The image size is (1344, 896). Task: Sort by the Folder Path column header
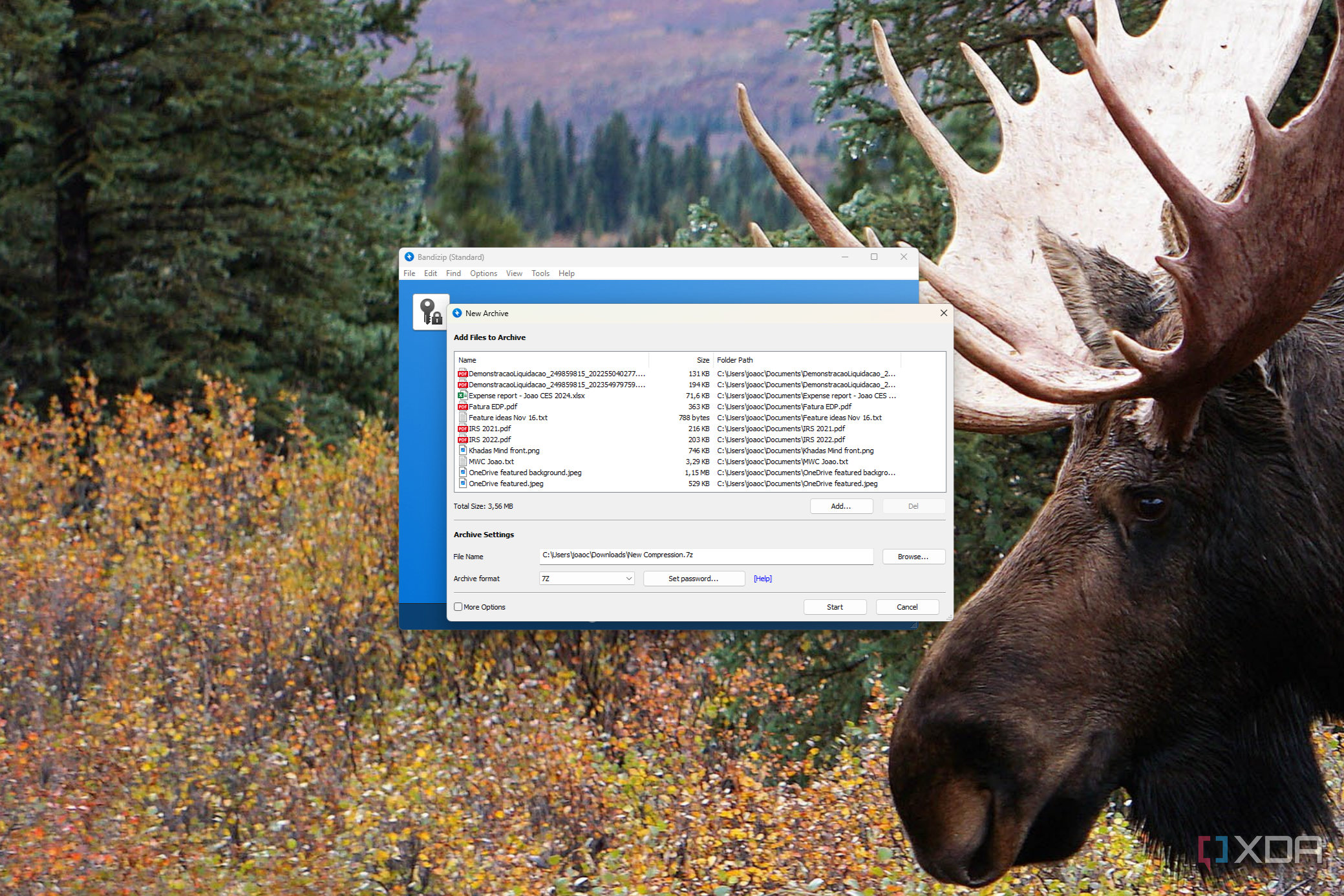coord(806,360)
